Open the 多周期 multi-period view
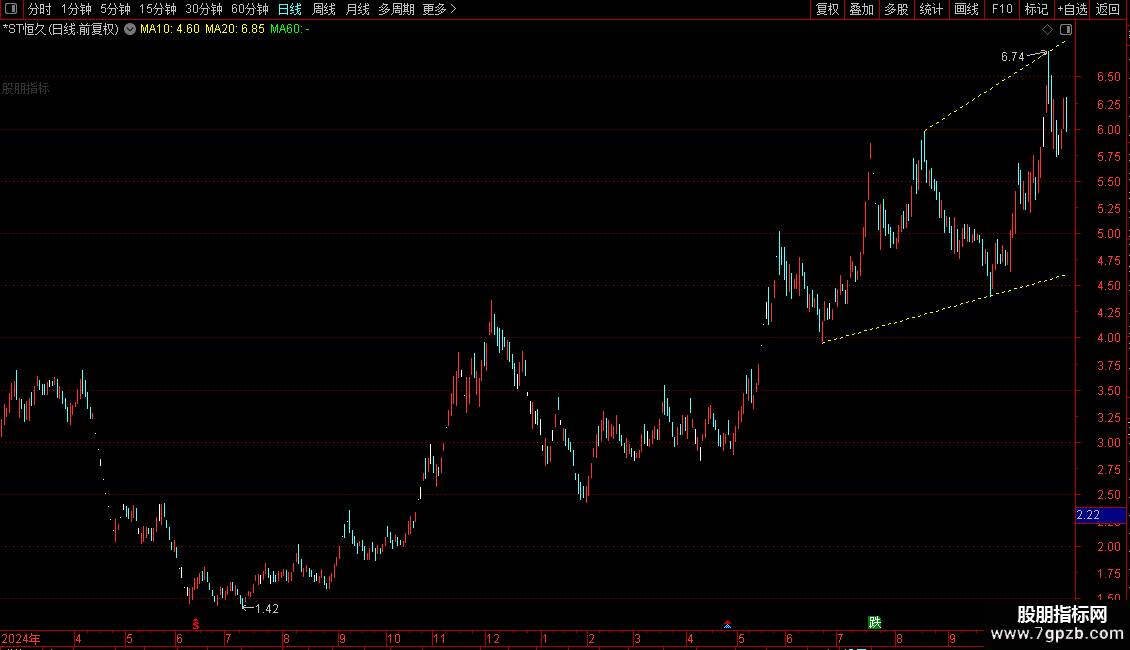 (x=396, y=9)
